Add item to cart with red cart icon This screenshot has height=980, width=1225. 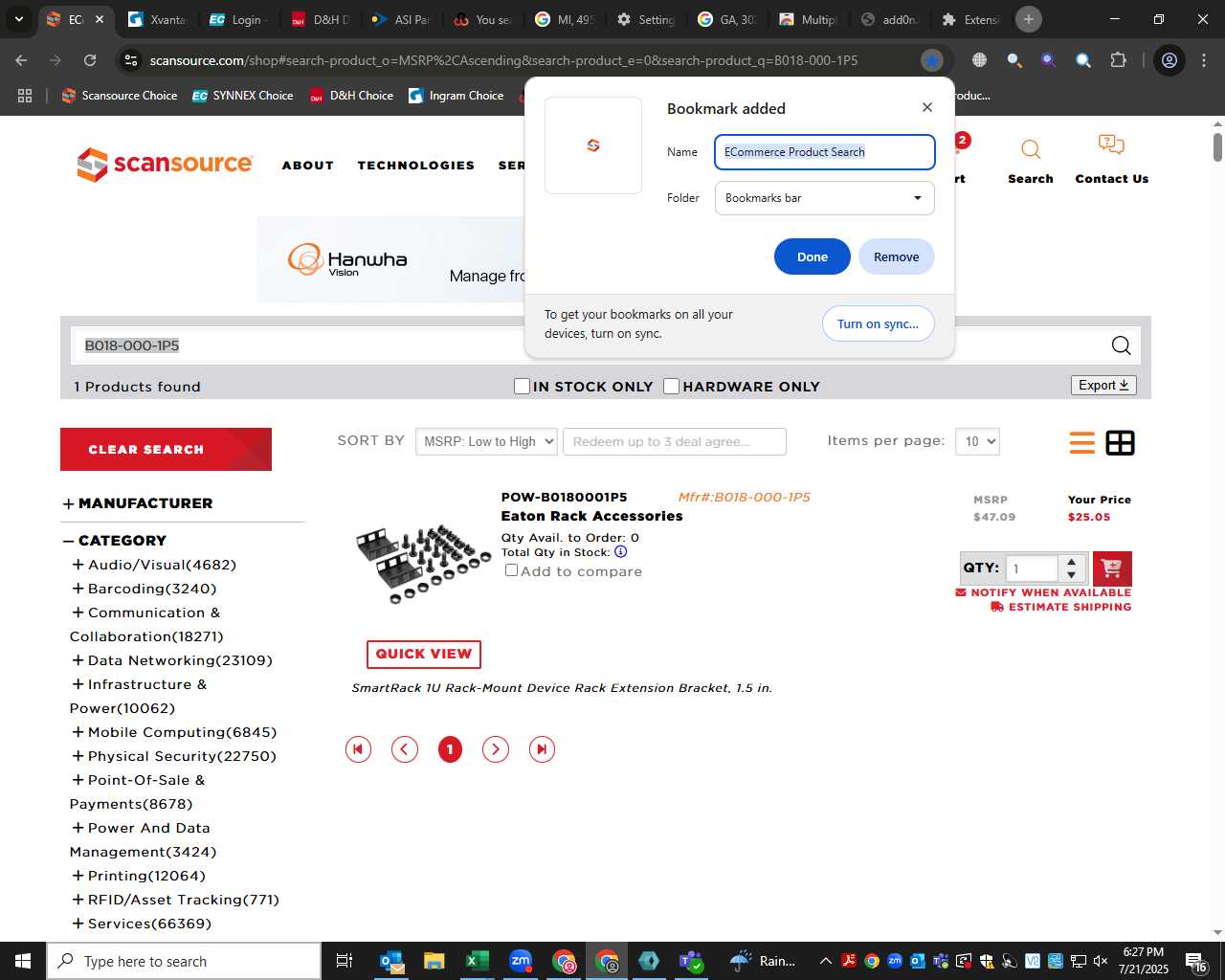[x=1111, y=568]
